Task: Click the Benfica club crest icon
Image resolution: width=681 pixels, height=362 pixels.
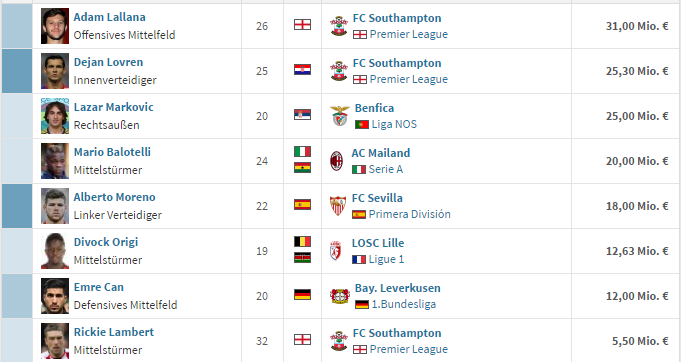Action: tap(340, 116)
